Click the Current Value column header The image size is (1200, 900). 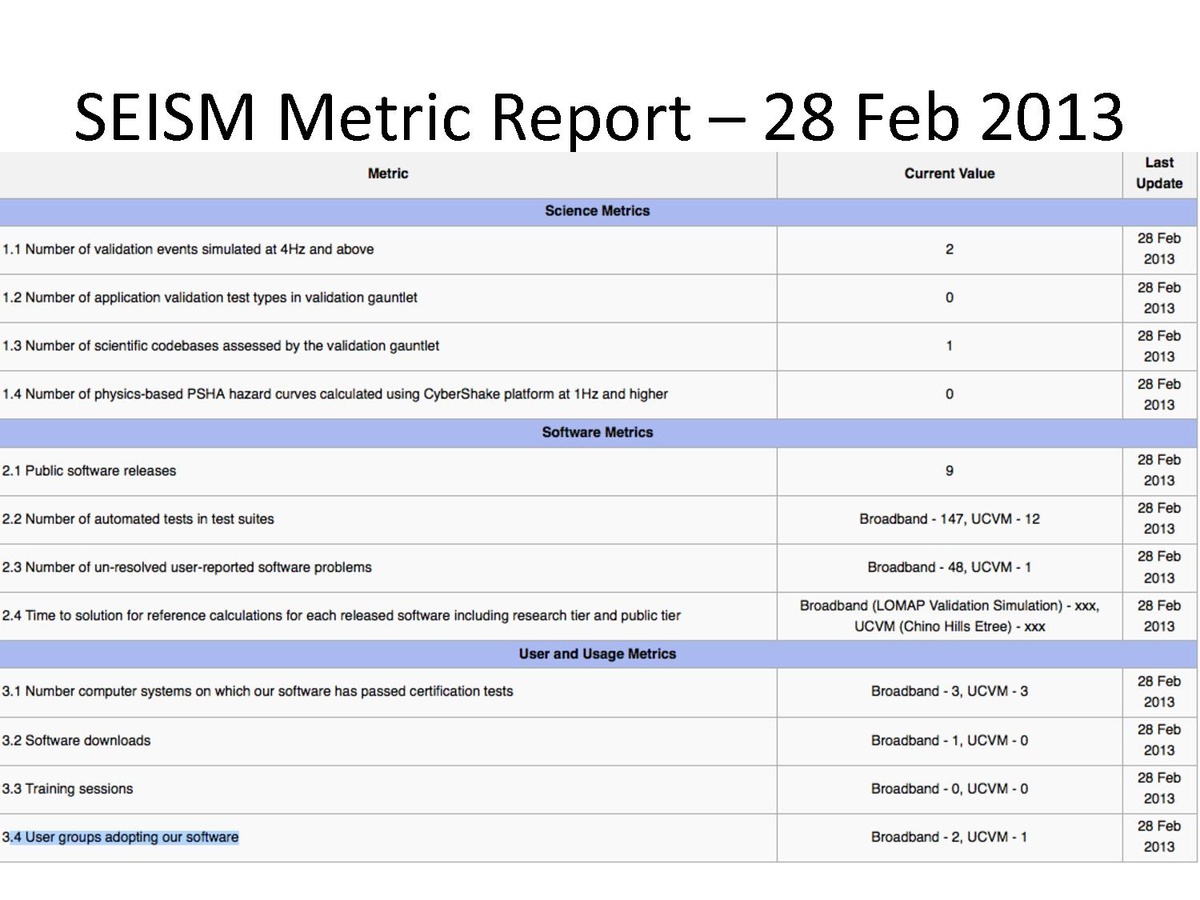[x=949, y=174]
